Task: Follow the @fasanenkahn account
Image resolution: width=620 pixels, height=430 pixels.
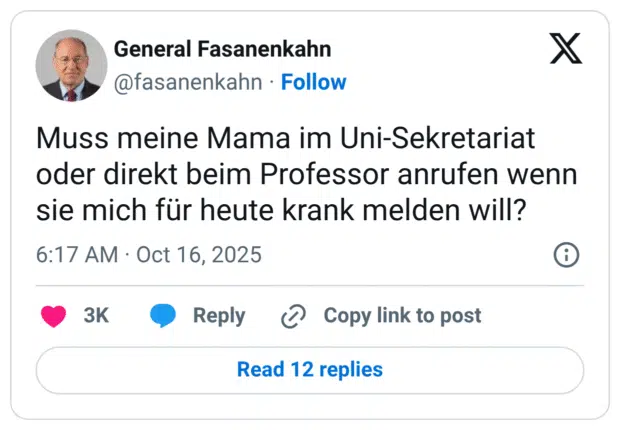Action: pos(313,82)
